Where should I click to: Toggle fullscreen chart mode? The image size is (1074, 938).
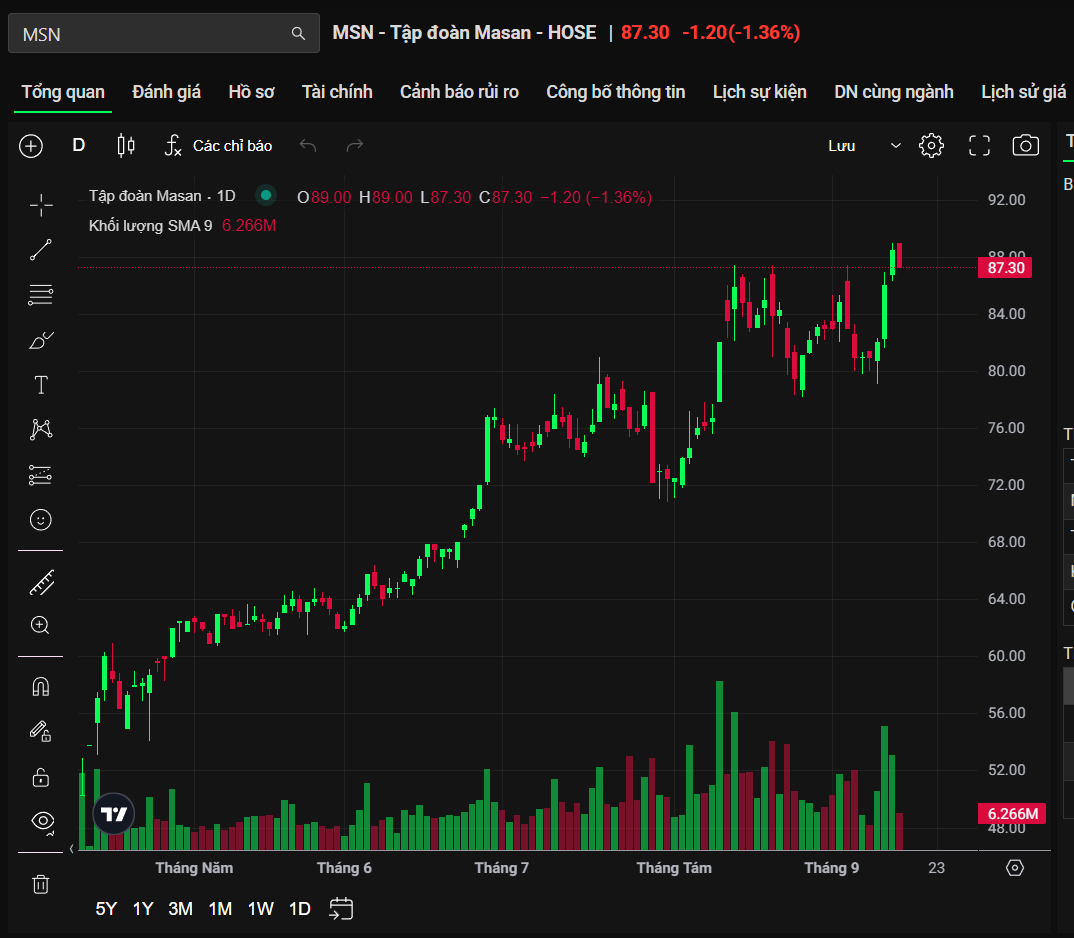pos(979,145)
